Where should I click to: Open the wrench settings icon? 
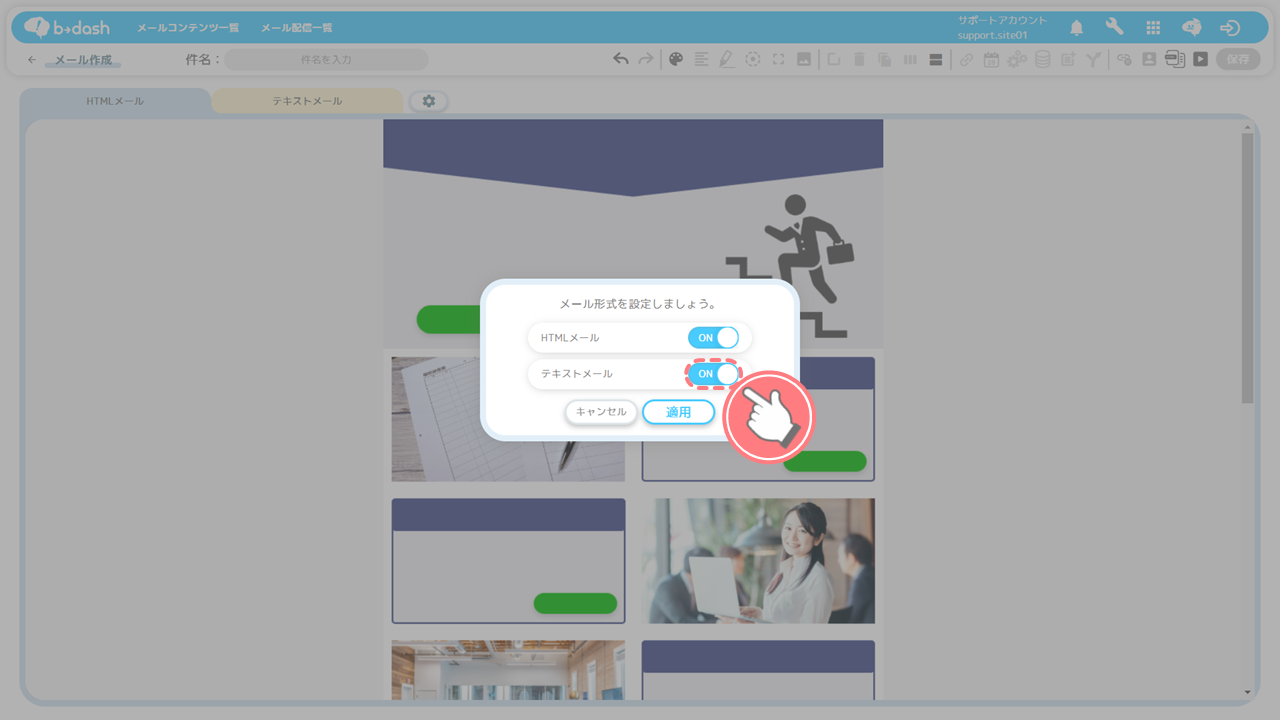[1114, 27]
